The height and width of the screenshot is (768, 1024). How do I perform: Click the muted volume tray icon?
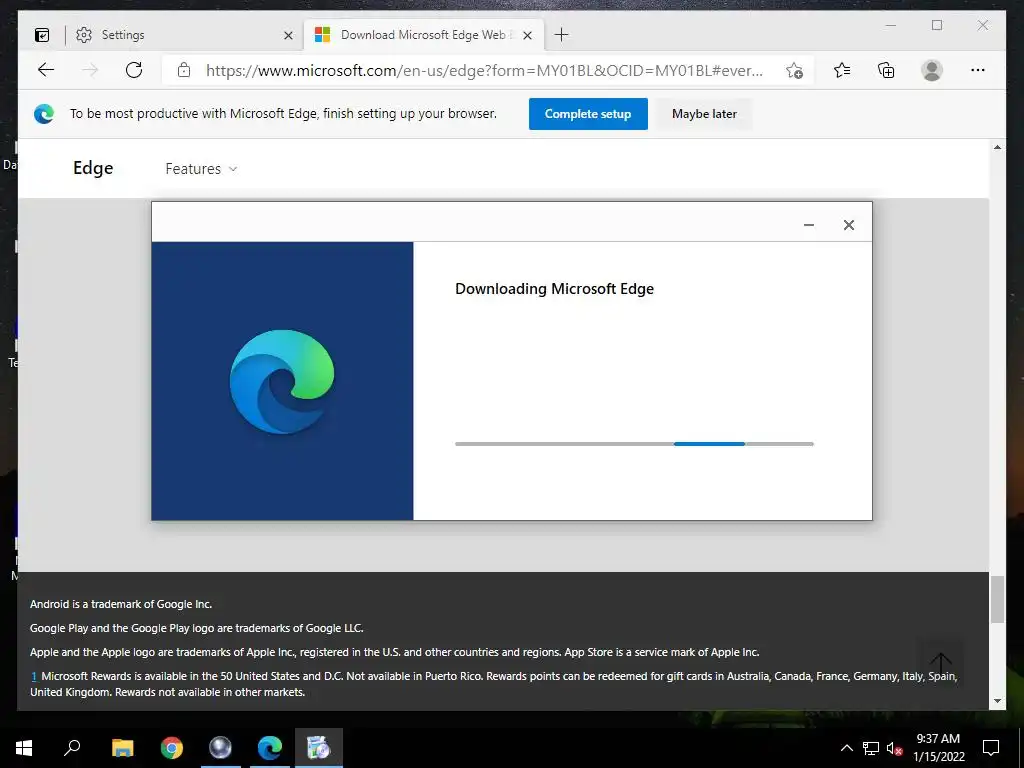coord(894,748)
